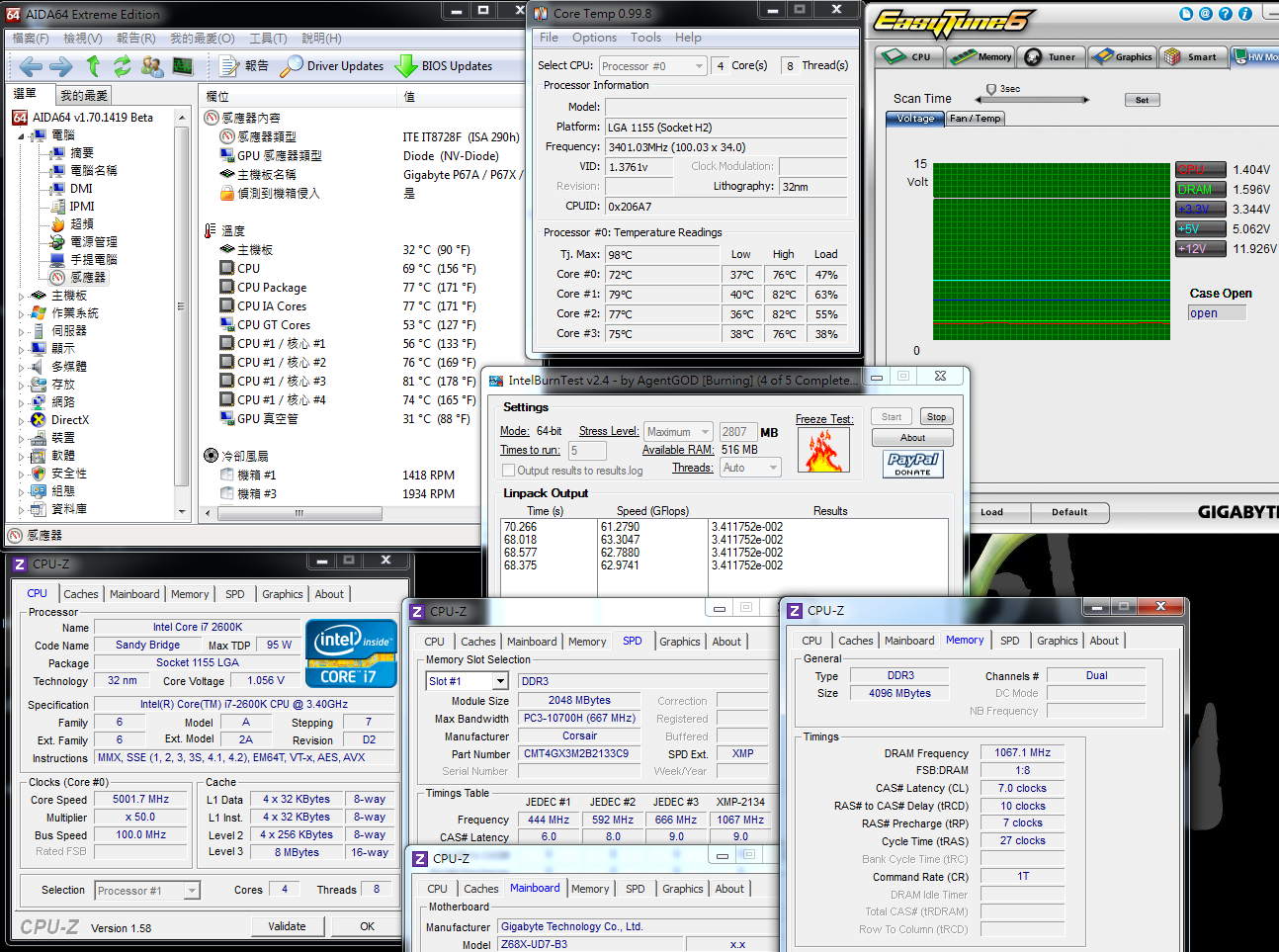Click AIDA64 back arrow icon
1279x952 pixels.
coord(31,66)
